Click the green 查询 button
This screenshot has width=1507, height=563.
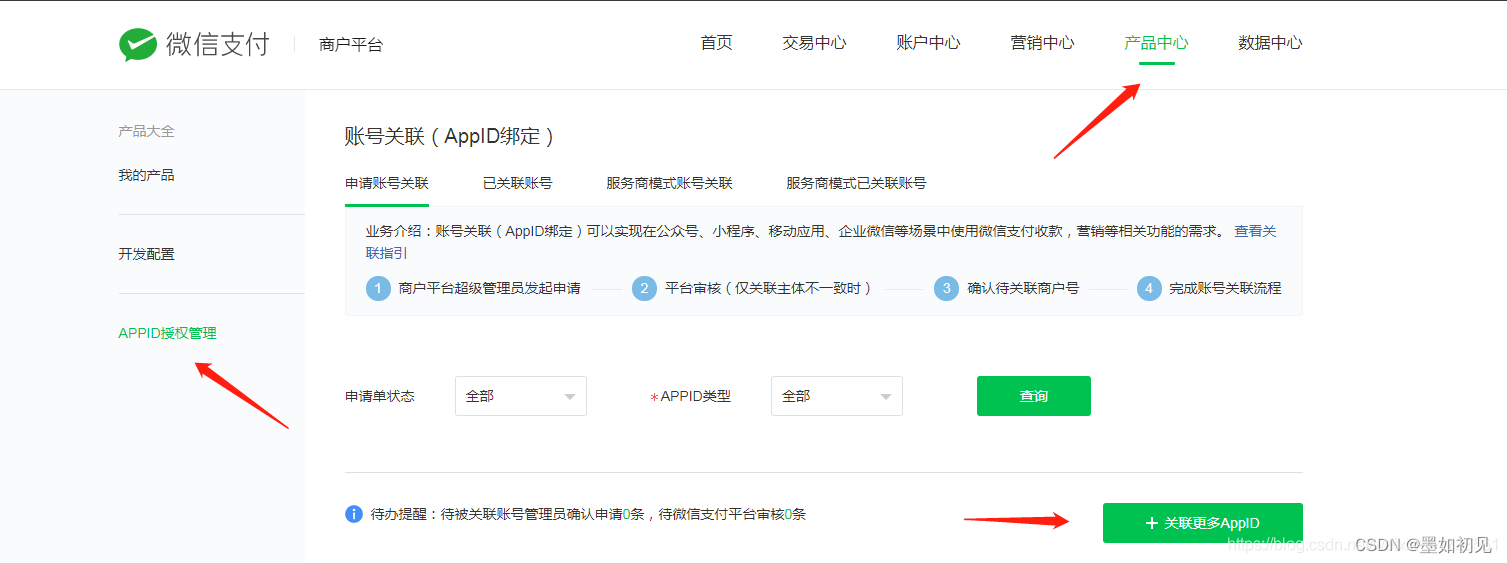pyautogui.click(x=1034, y=396)
